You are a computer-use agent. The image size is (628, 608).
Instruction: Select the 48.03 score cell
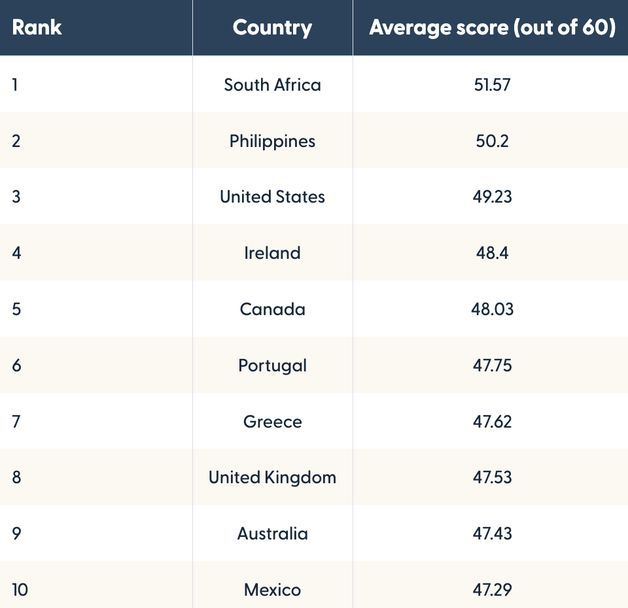[492, 309]
